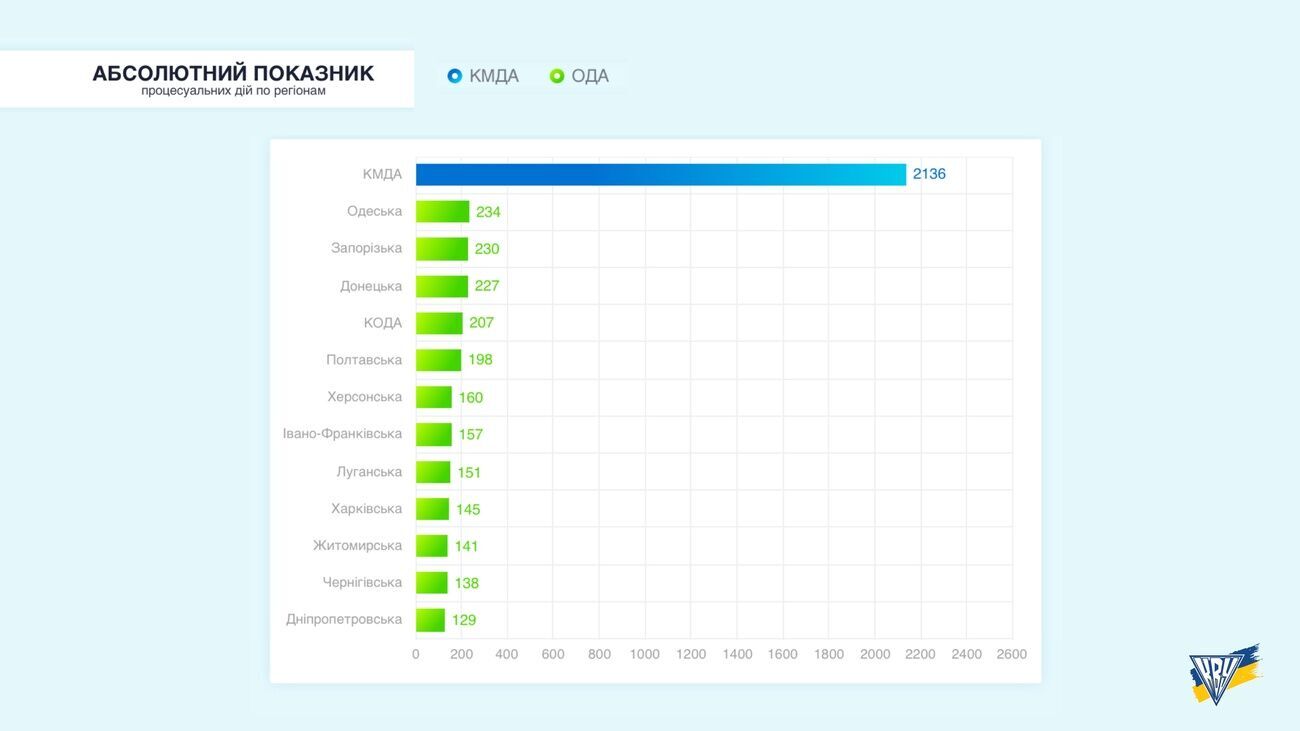This screenshot has width=1300, height=731.
Task: Toggle the ОДА series legend label
Action: (x=590, y=76)
